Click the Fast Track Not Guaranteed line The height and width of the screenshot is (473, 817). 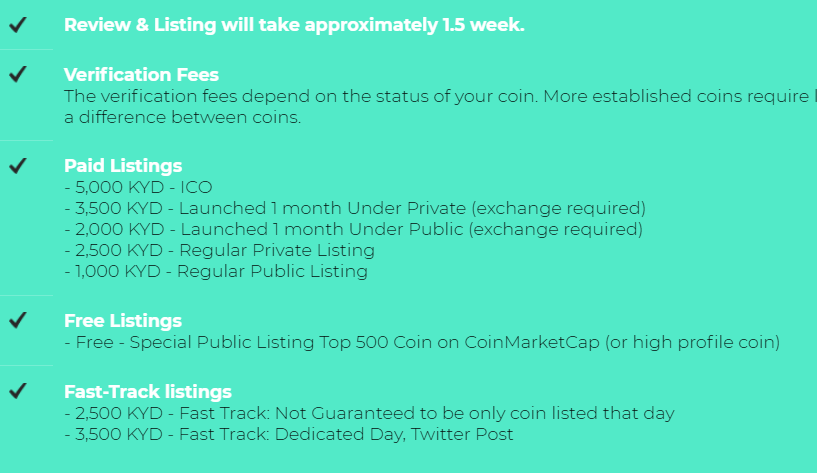pos(369,413)
